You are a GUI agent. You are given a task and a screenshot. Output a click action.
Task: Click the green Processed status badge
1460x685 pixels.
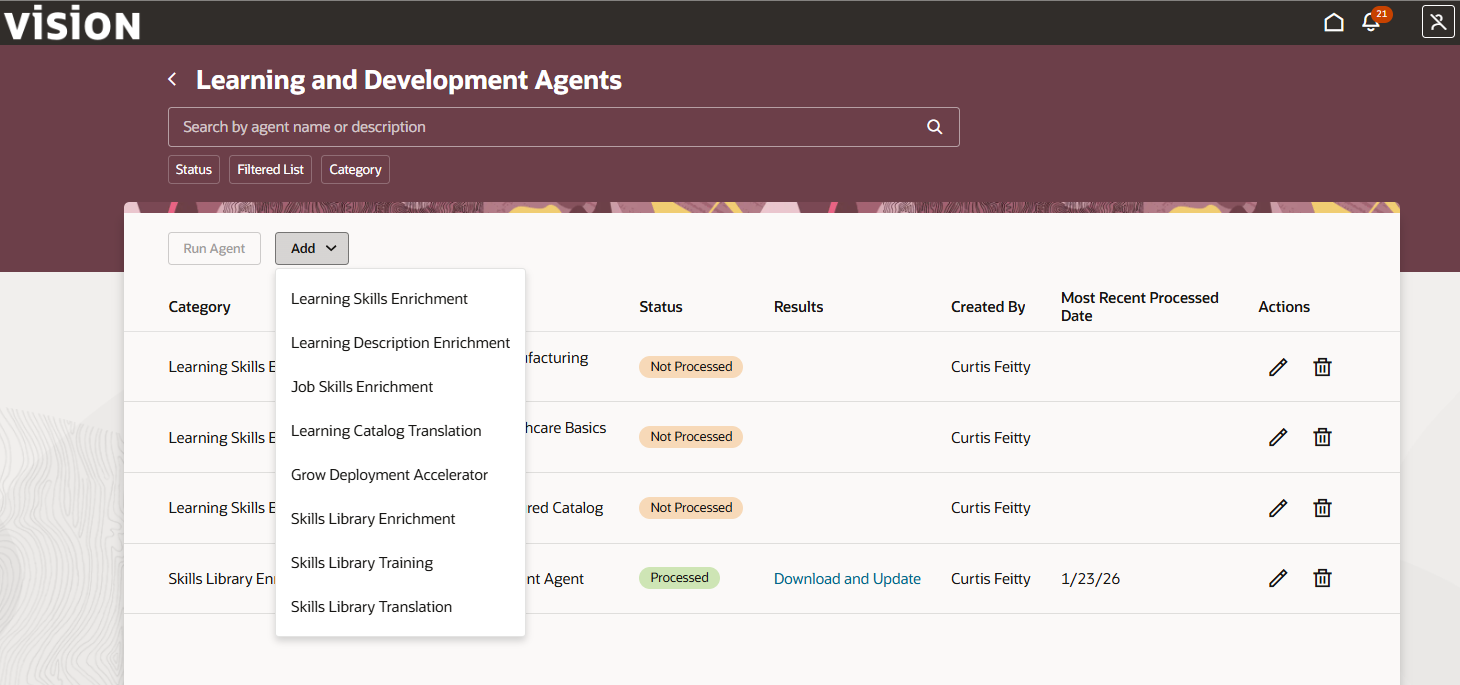click(x=679, y=578)
